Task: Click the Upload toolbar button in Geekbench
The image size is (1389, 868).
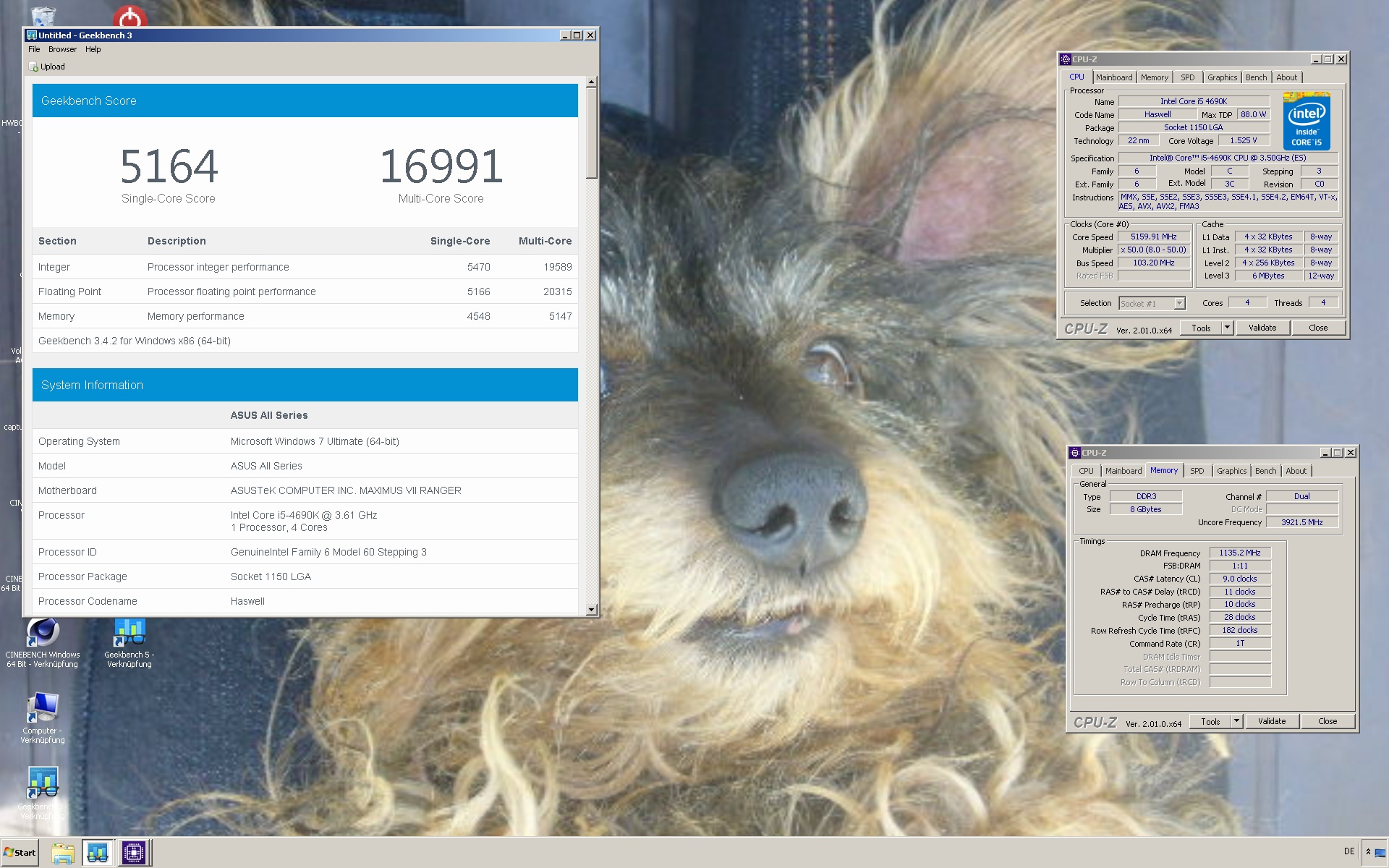Action: point(47,67)
